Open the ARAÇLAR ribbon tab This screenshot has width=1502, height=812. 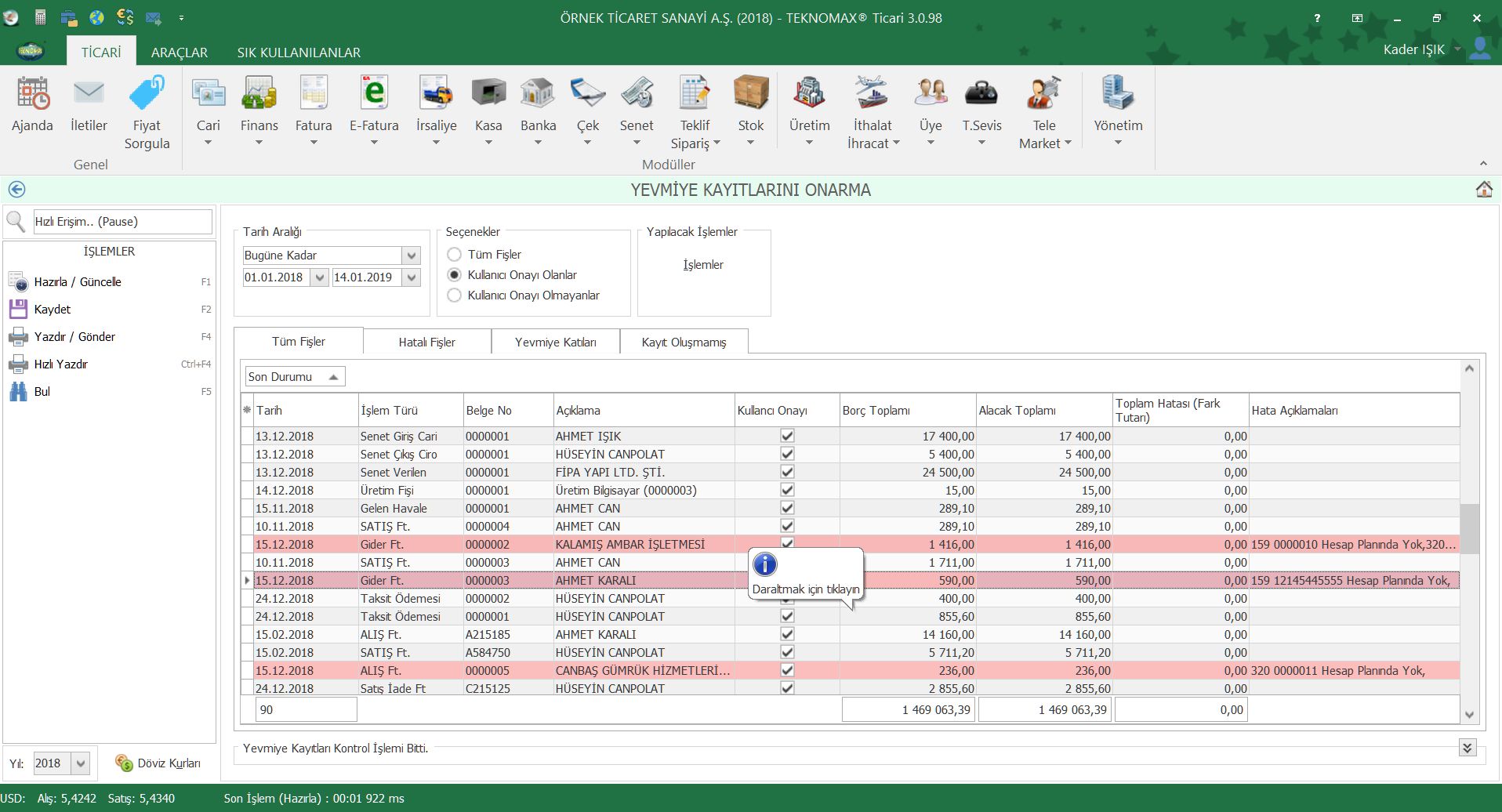(179, 53)
